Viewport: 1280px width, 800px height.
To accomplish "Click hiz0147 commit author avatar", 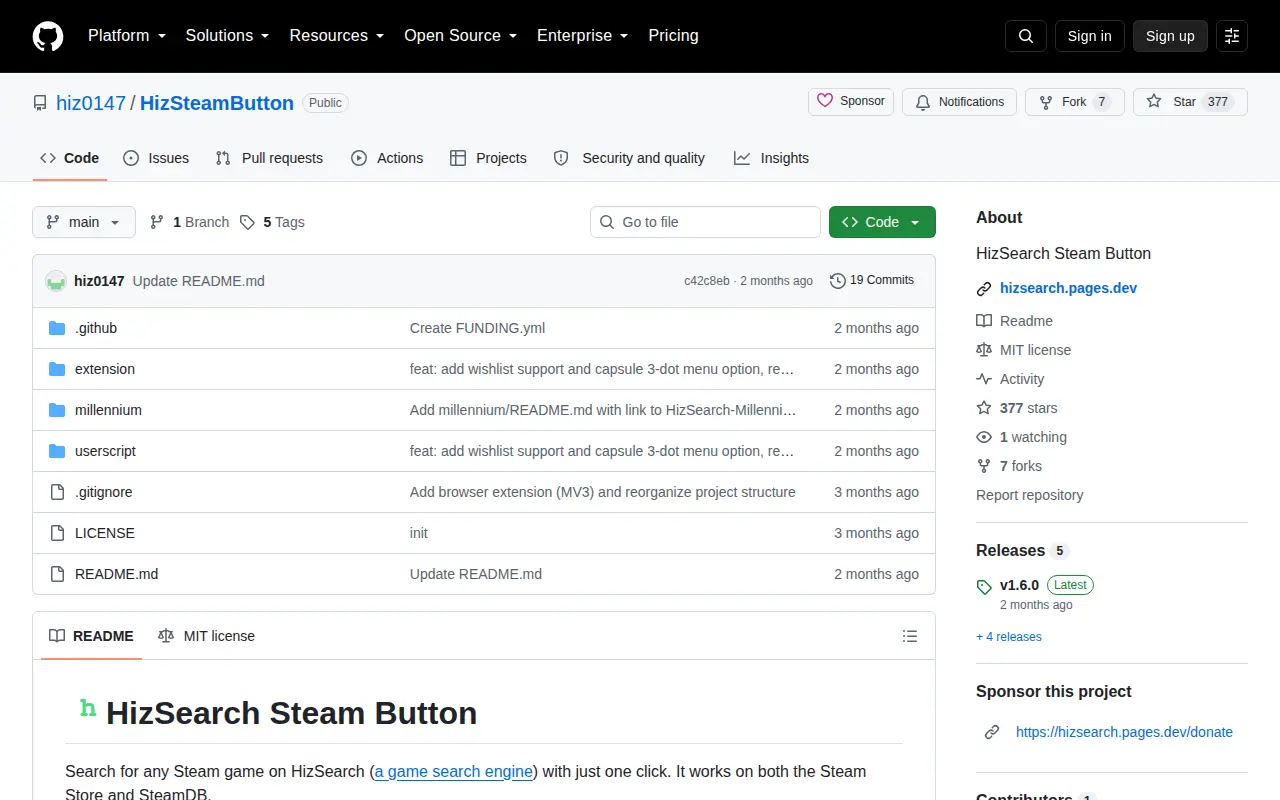I will tap(56, 281).
